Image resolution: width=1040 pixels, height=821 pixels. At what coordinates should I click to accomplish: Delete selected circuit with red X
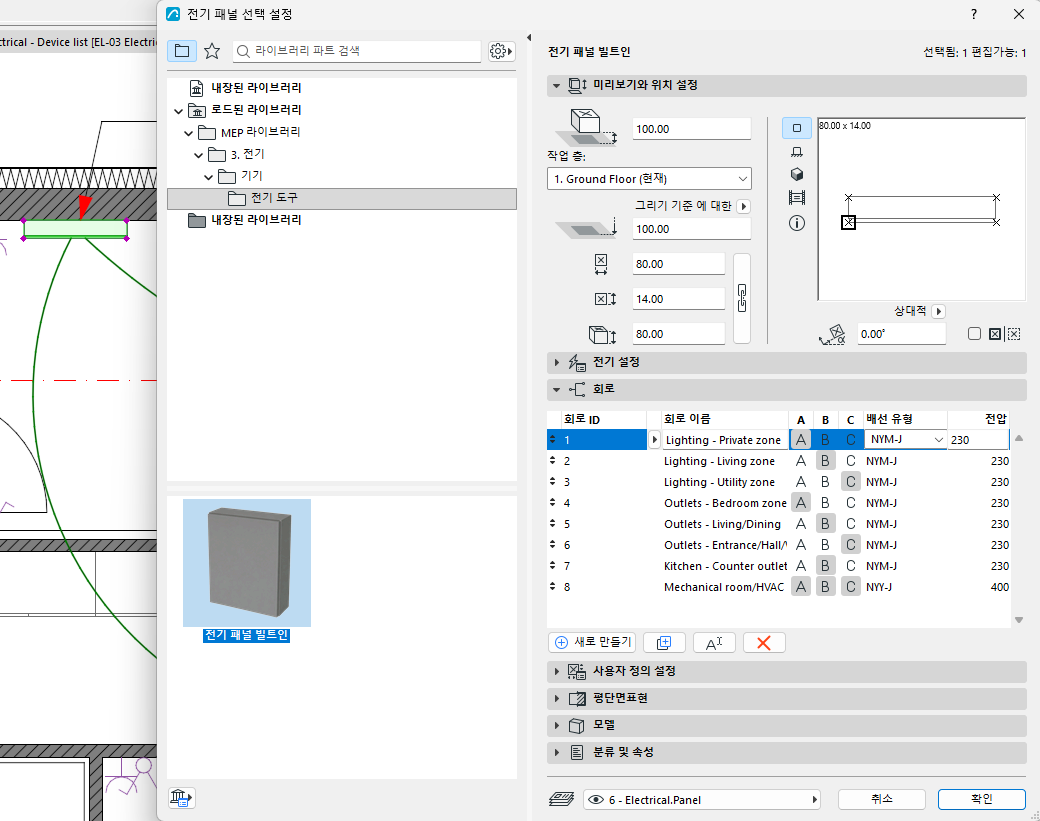(x=763, y=643)
